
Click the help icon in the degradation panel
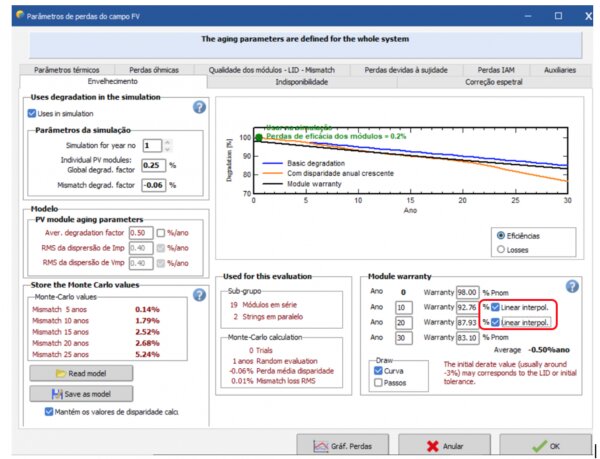199,107
